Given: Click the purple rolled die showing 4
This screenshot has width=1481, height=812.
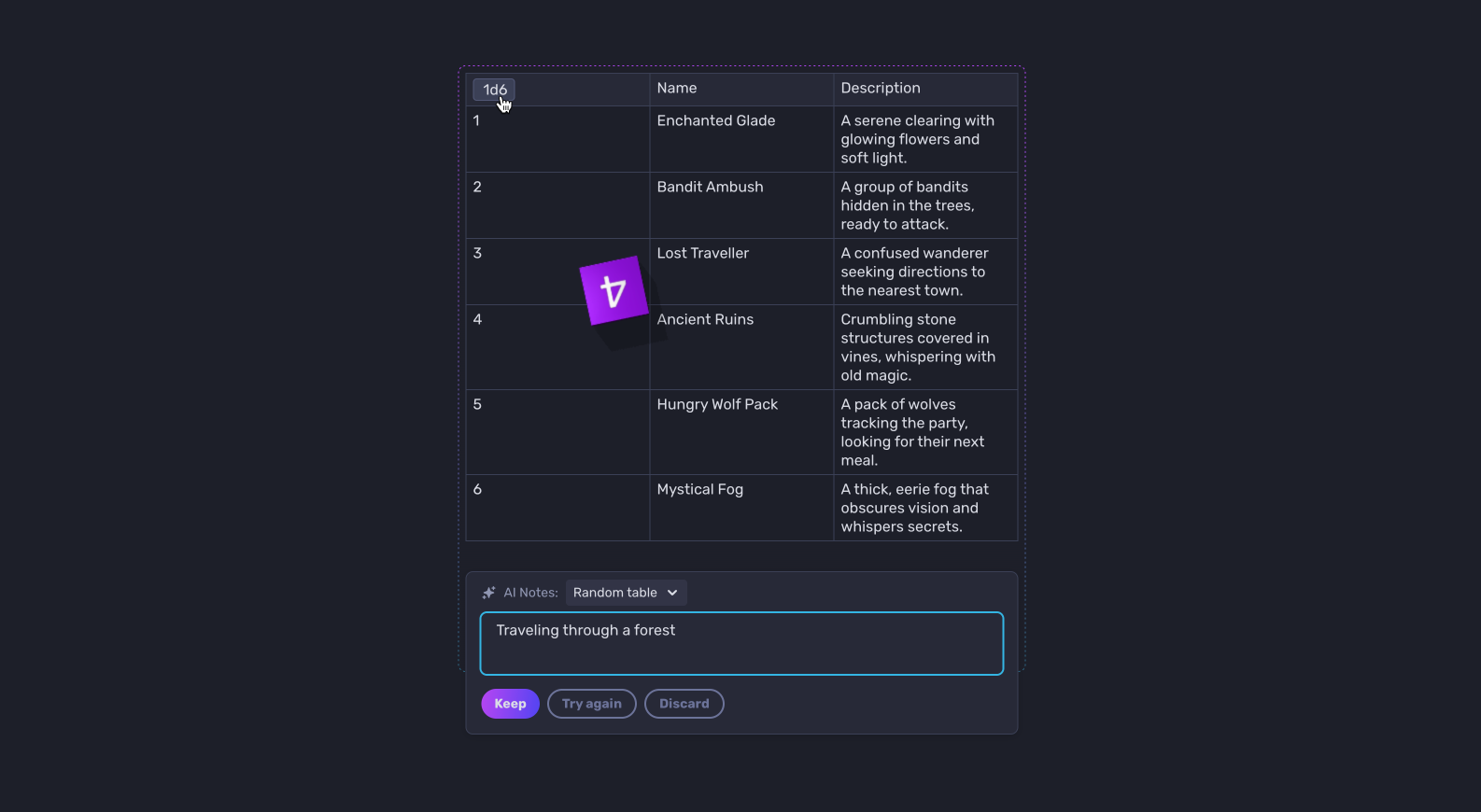Looking at the screenshot, I should [614, 290].
